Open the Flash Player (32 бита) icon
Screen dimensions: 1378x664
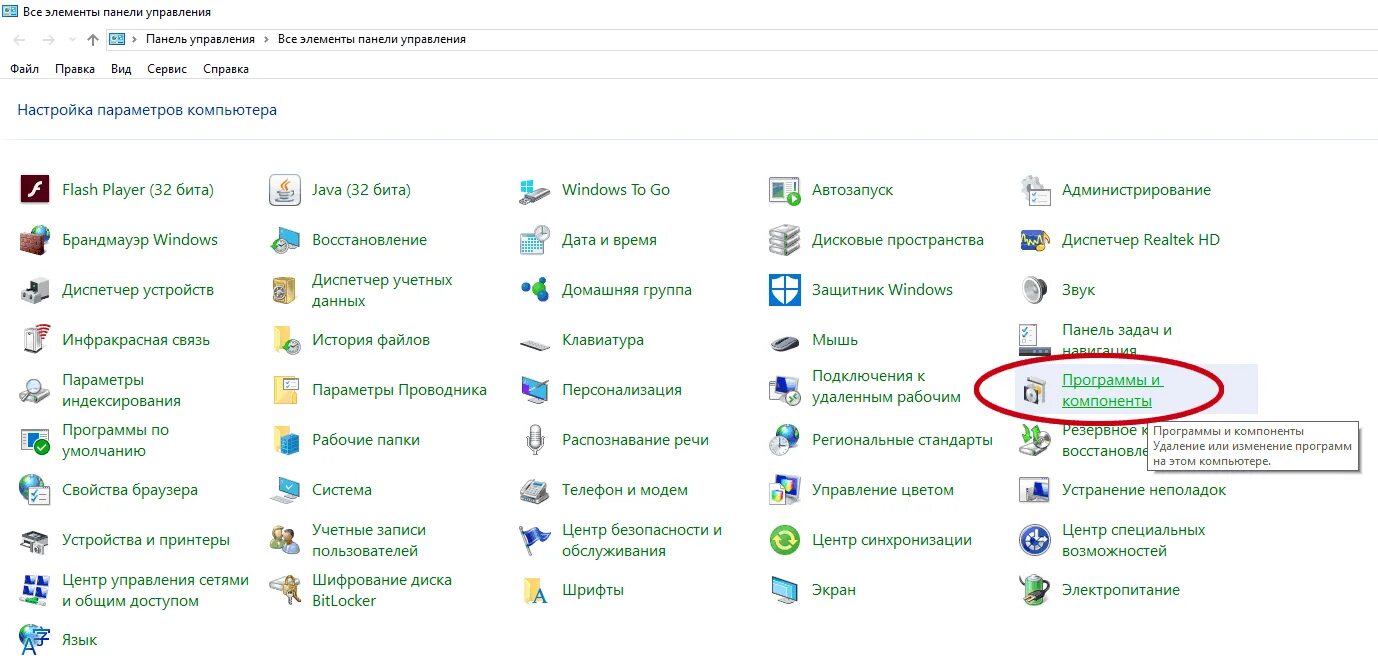[35, 190]
